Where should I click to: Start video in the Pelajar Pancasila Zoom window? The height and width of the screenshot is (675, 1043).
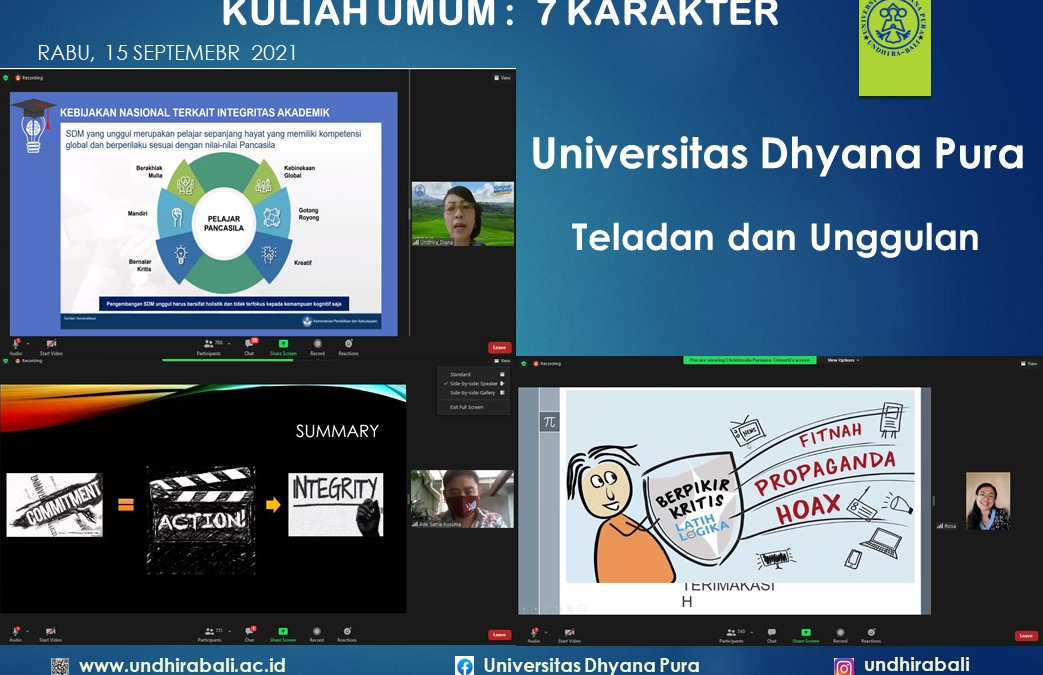pos(51,346)
